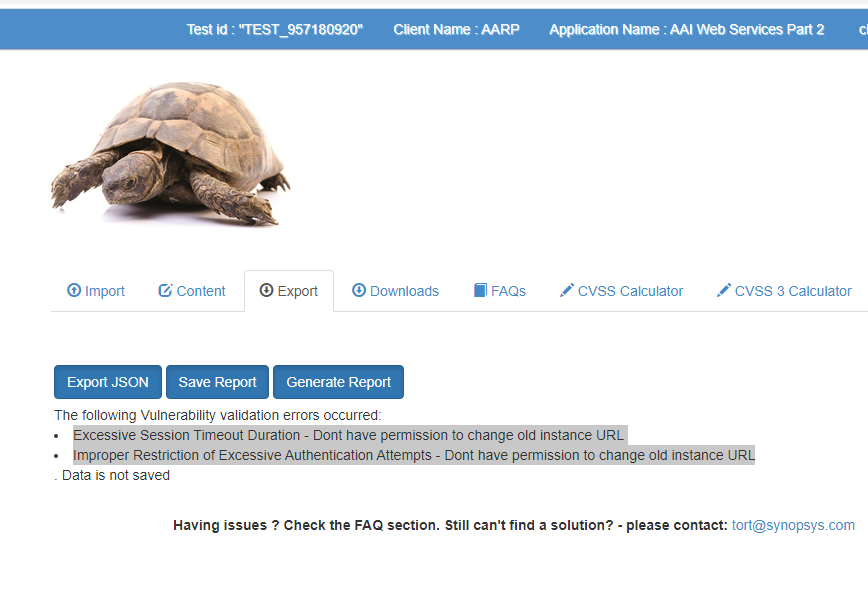Click the Test id TEST_957180920 header text
The height and width of the screenshot is (594, 868).
[x=275, y=29]
